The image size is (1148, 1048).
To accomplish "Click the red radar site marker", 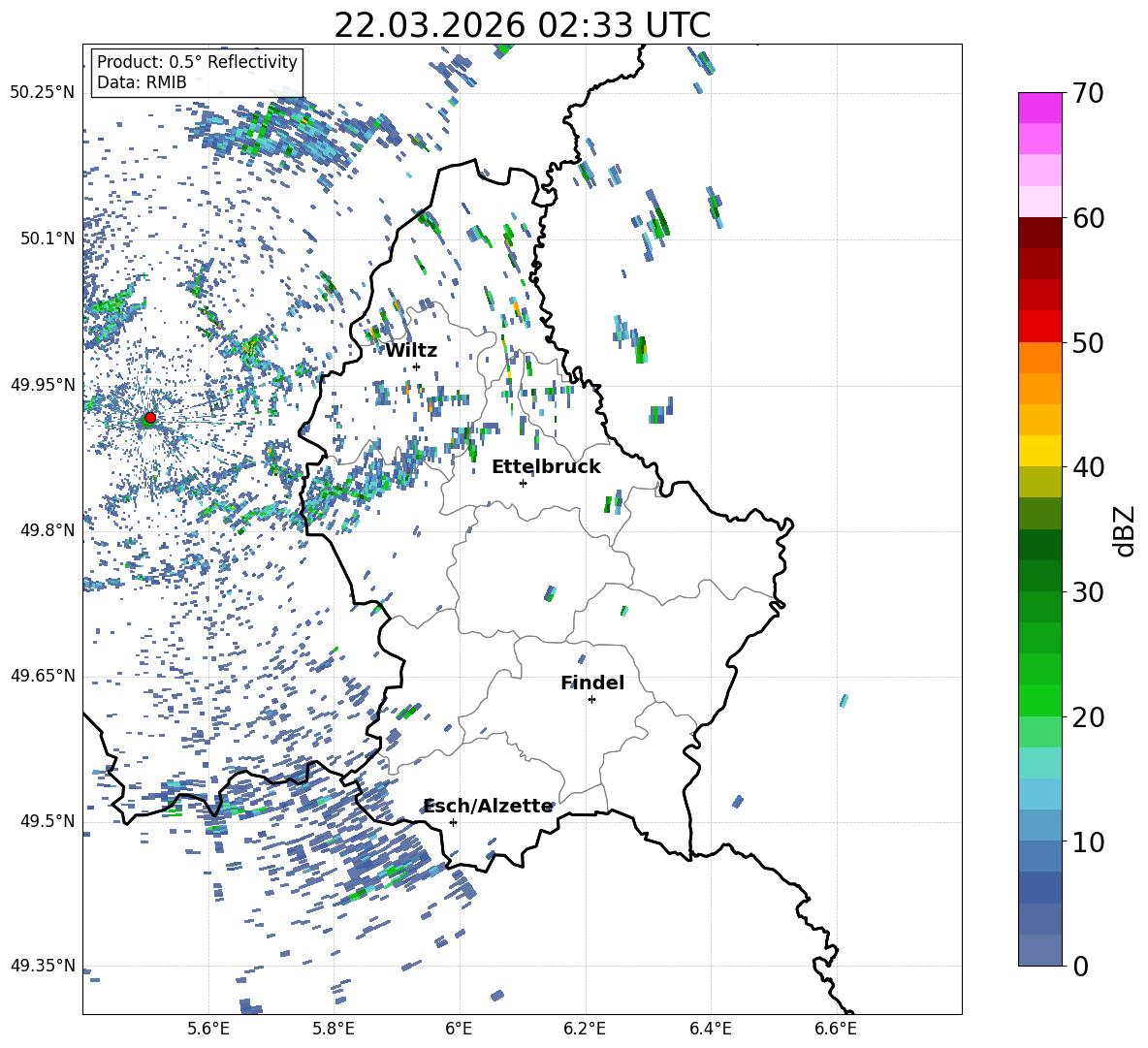I will click(x=149, y=418).
